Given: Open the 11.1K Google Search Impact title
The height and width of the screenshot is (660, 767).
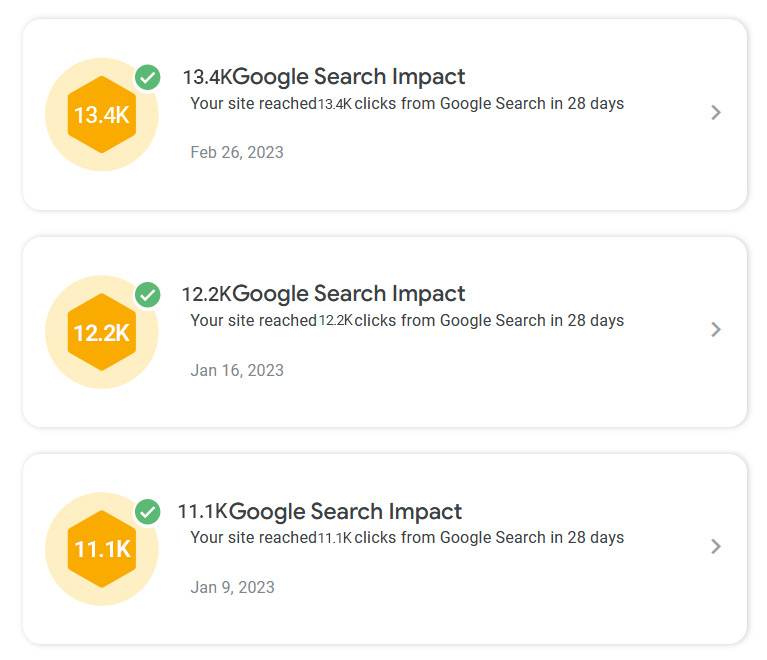Looking at the screenshot, I should click(x=320, y=512).
